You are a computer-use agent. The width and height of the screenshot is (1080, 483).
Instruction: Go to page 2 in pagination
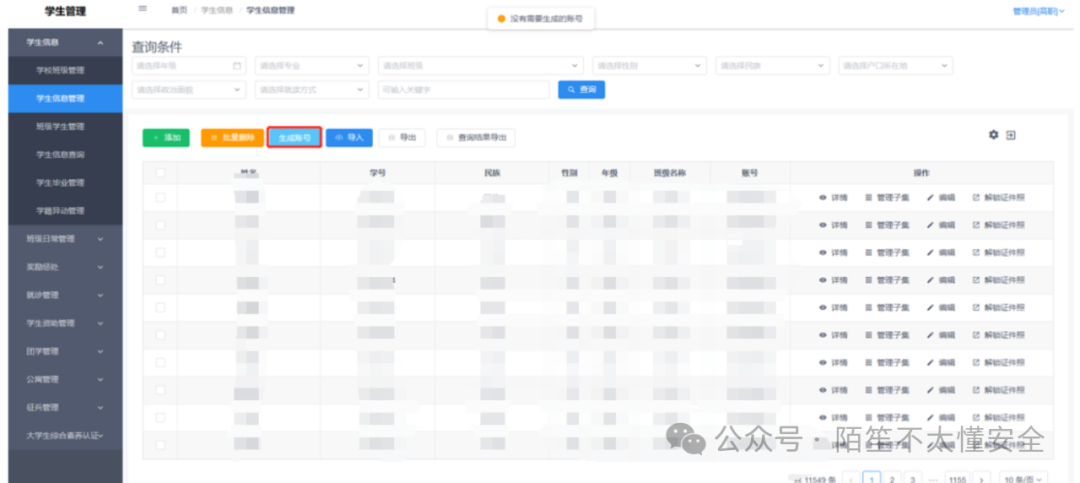pos(892,479)
